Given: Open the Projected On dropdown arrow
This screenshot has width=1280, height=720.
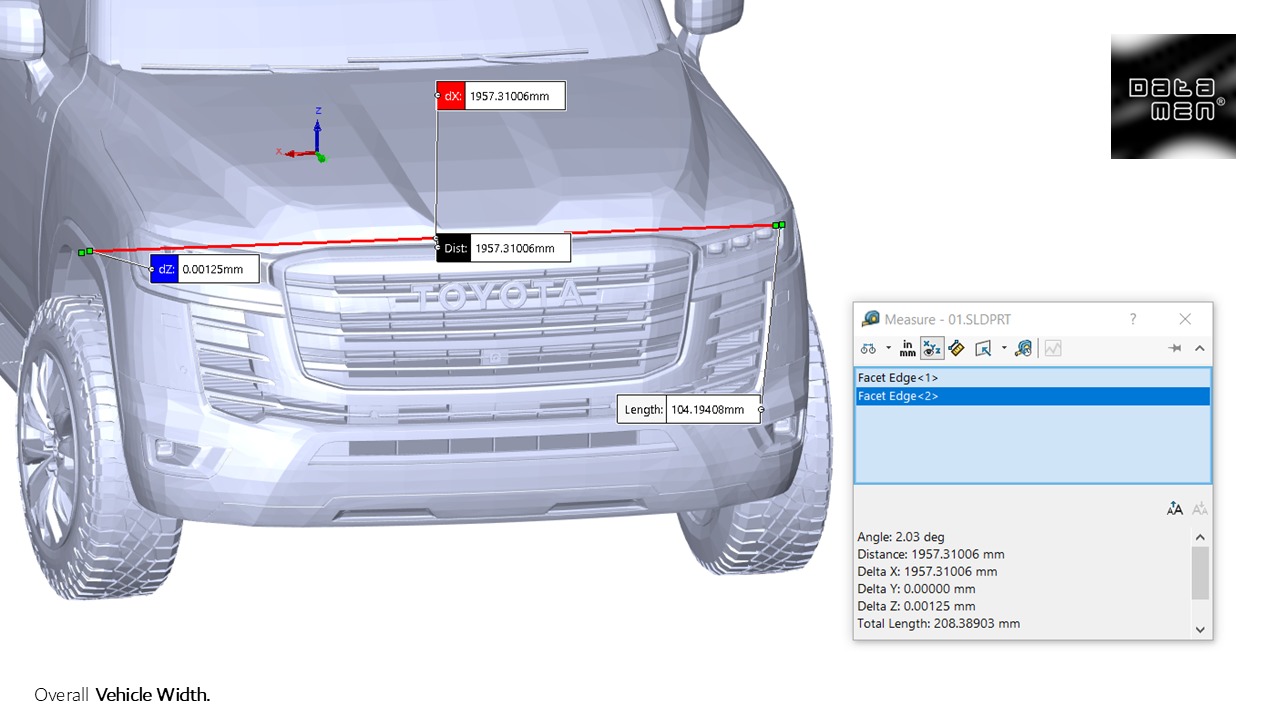Looking at the screenshot, I should click(1004, 348).
